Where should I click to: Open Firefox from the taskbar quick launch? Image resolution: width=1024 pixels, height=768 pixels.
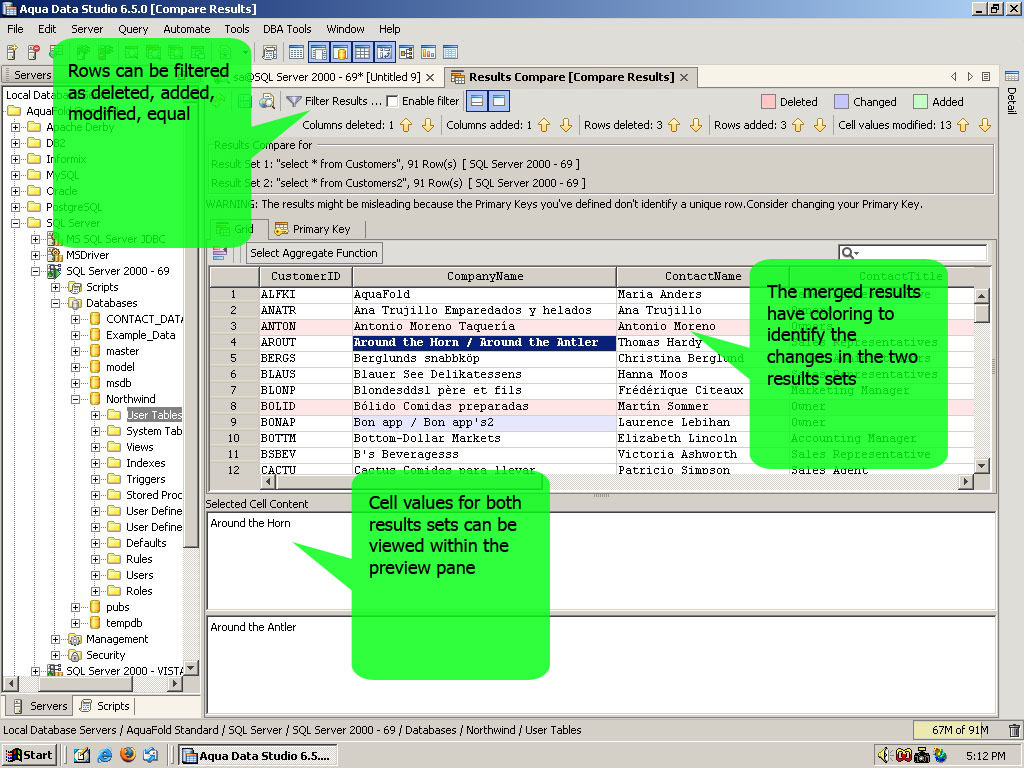(x=128, y=755)
